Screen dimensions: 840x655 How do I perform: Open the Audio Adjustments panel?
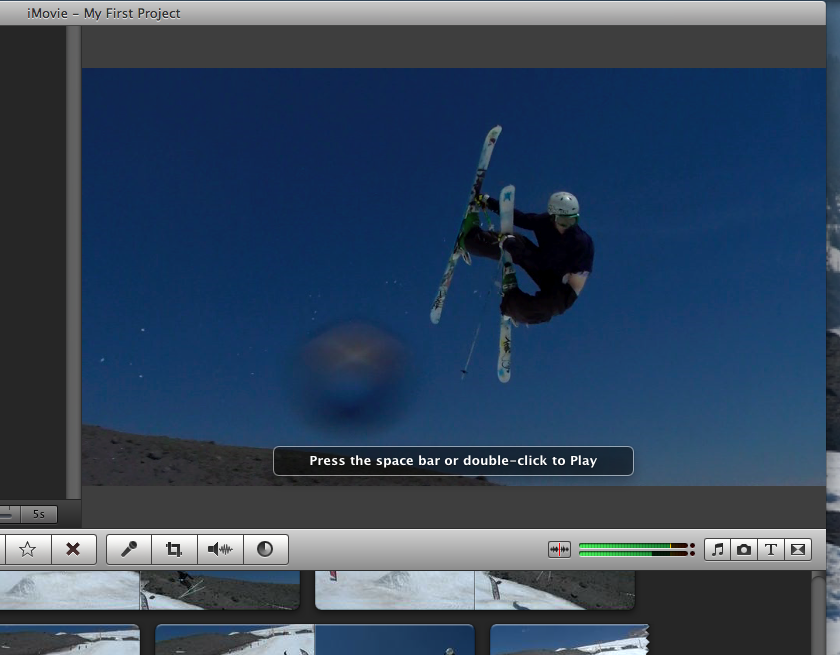tap(220, 548)
